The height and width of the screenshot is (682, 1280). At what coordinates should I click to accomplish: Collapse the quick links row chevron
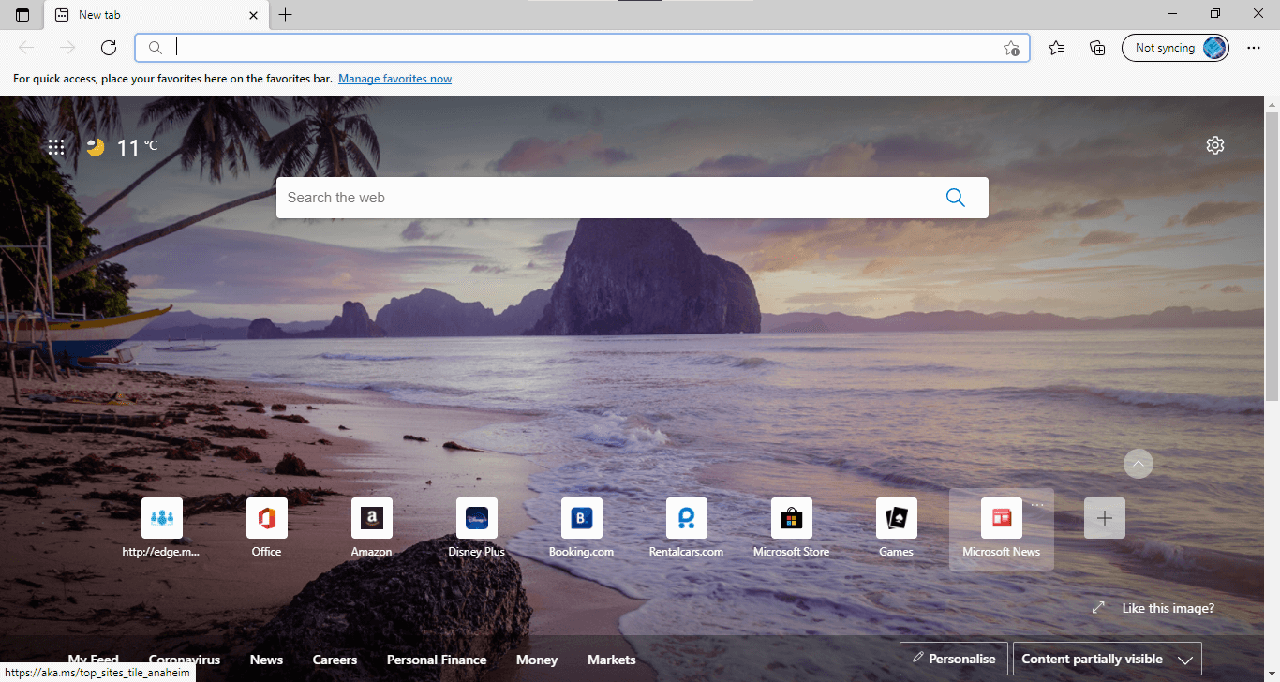pos(1138,464)
